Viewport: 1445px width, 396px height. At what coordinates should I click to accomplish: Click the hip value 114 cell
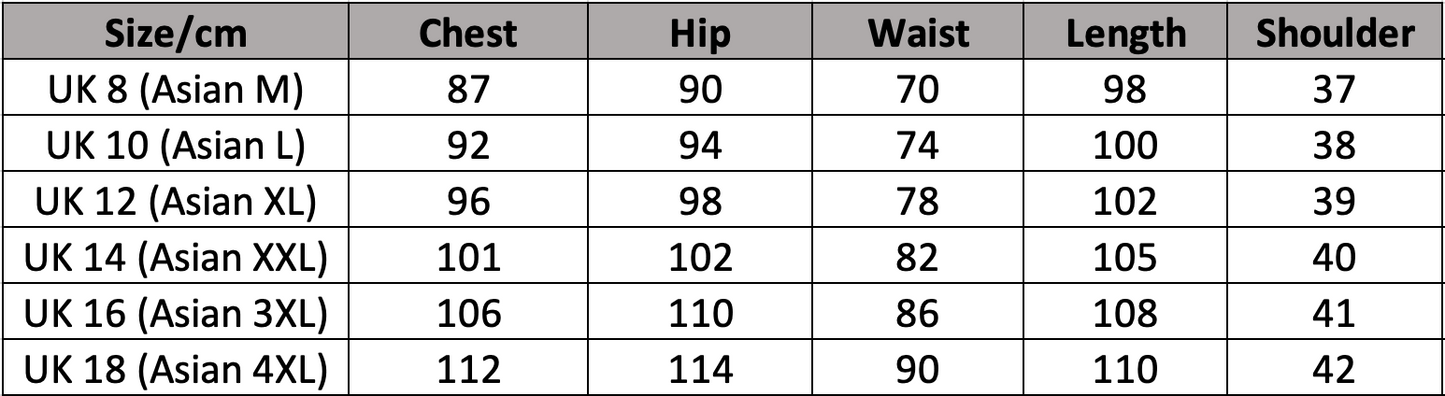click(700, 369)
